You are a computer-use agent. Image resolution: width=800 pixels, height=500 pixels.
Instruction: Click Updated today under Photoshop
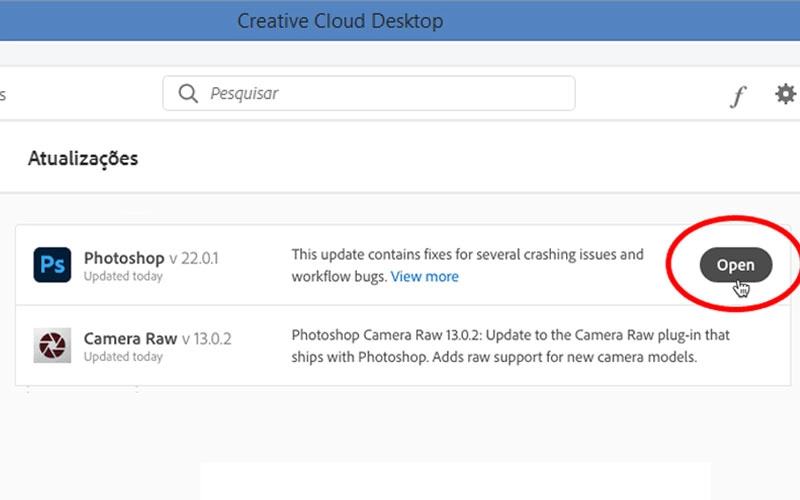click(x=123, y=276)
